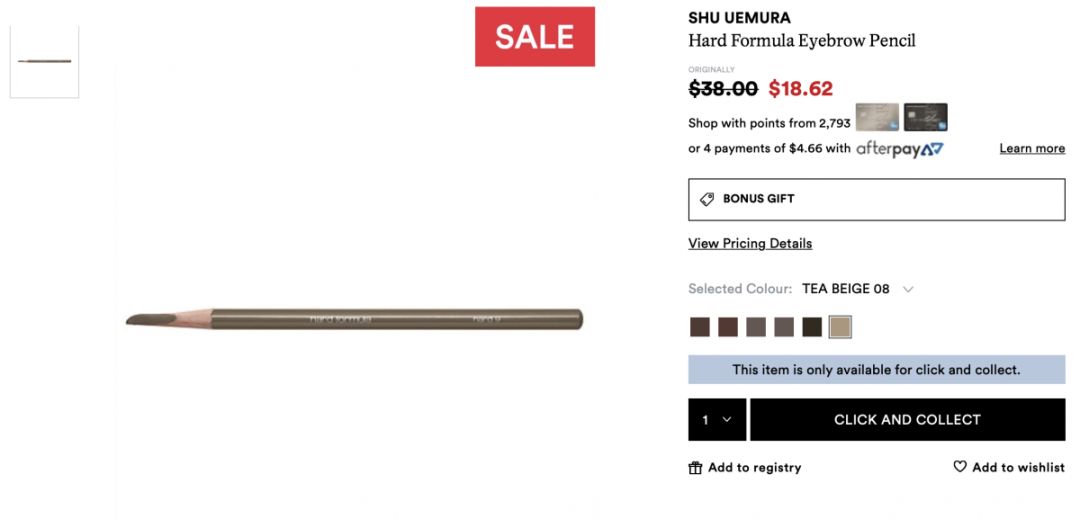
Task: Click the silver platinum card icon
Action: coord(876,118)
